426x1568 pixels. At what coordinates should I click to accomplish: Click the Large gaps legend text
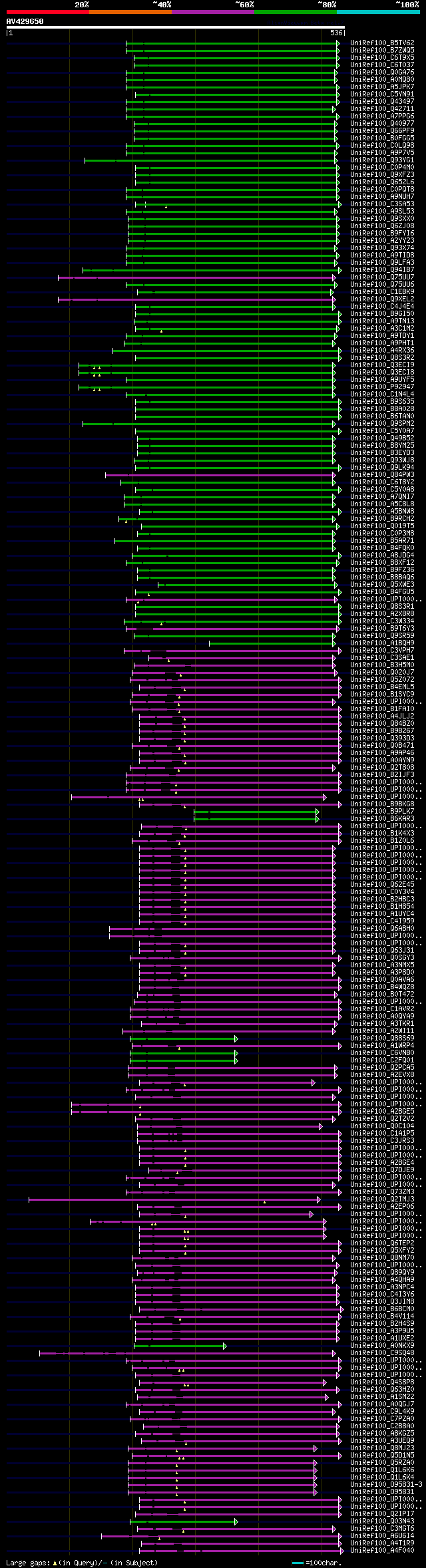click(x=82, y=1563)
